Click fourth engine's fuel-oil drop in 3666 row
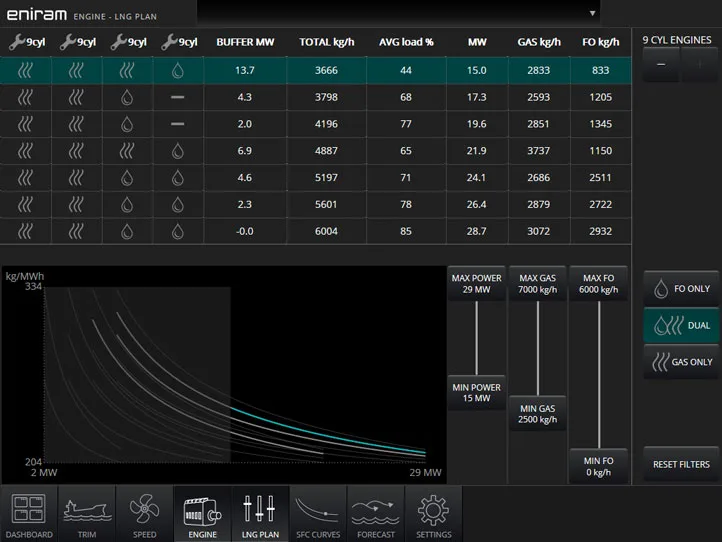 (178, 70)
